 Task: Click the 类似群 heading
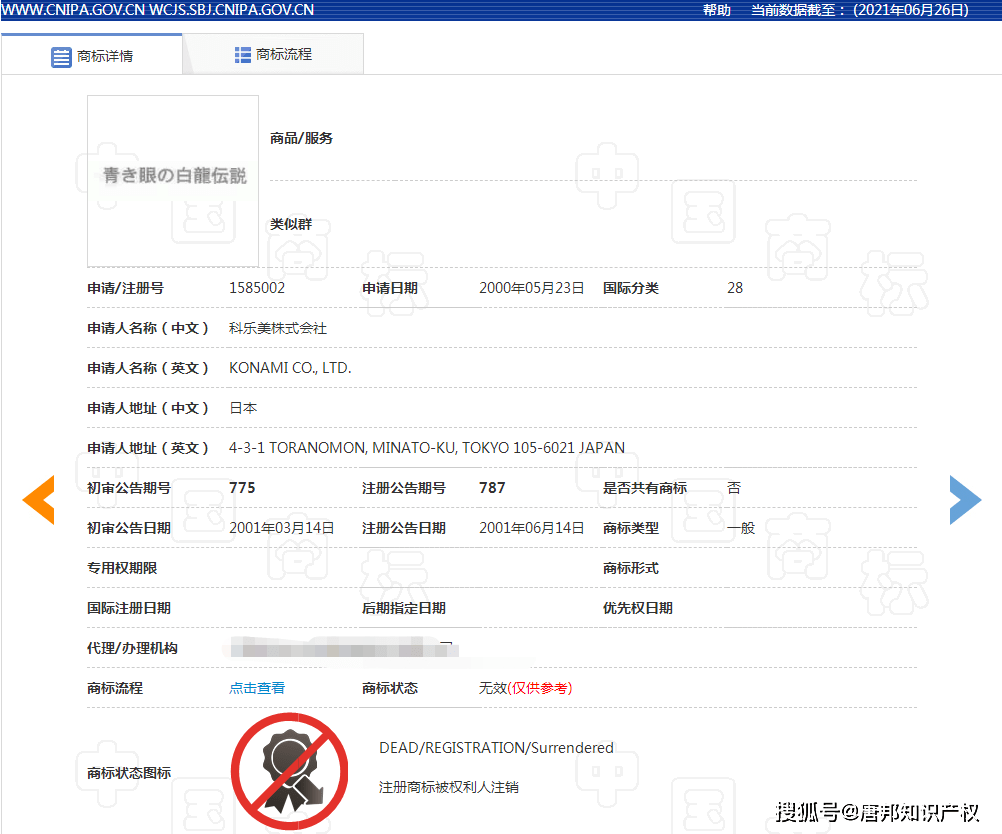(291, 224)
